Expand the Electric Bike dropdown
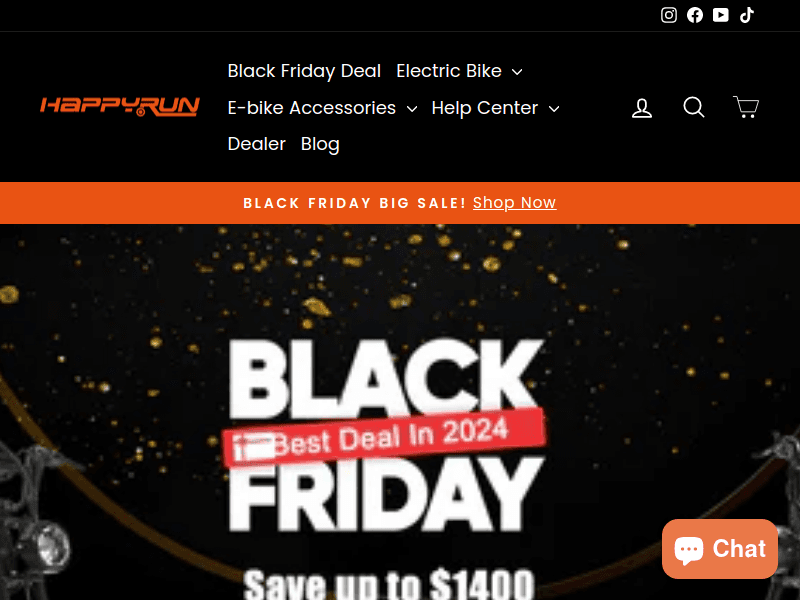Image resolution: width=800 pixels, height=600 pixels. [459, 71]
